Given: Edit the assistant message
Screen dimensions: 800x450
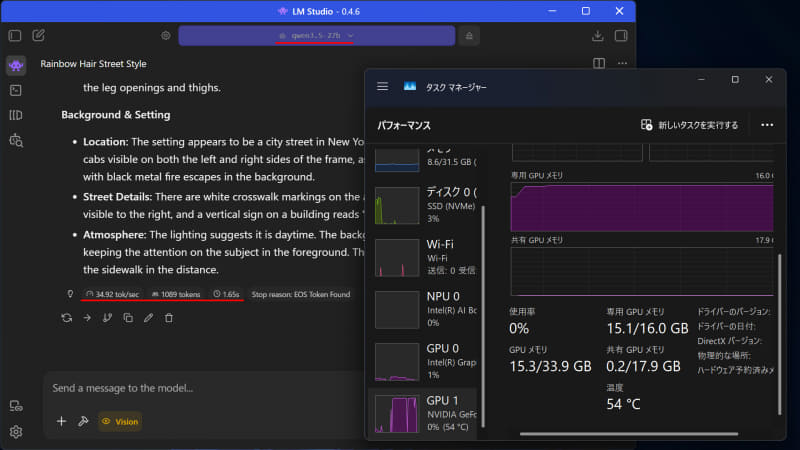Looking at the screenshot, I should [148, 318].
